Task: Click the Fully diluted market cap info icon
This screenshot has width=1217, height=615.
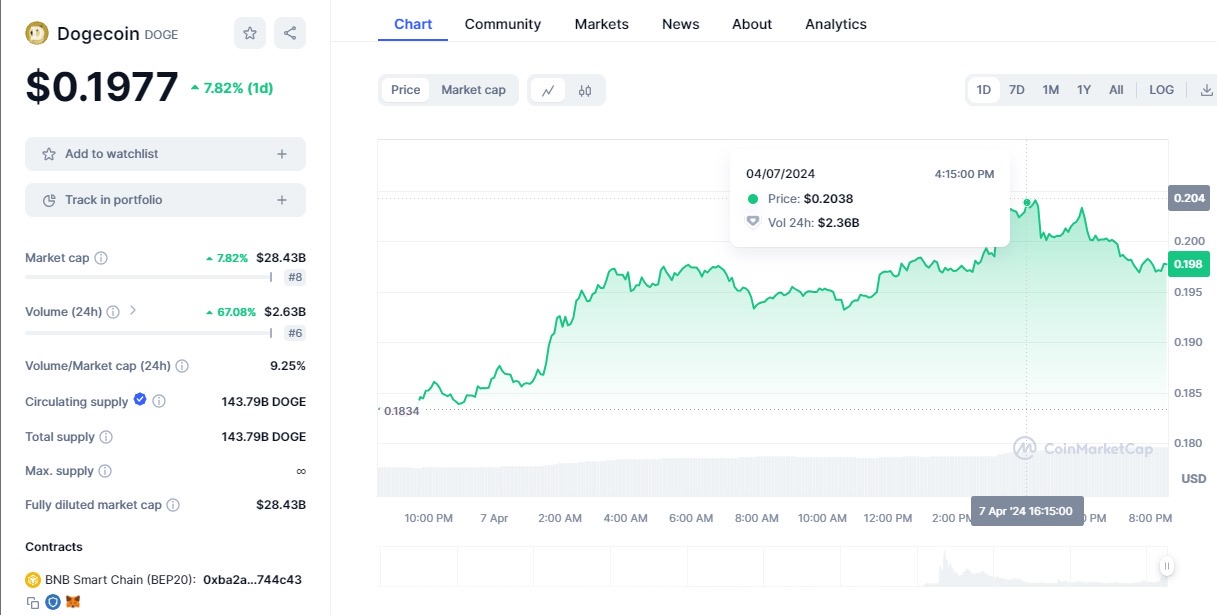Action: [x=173, y=505]
